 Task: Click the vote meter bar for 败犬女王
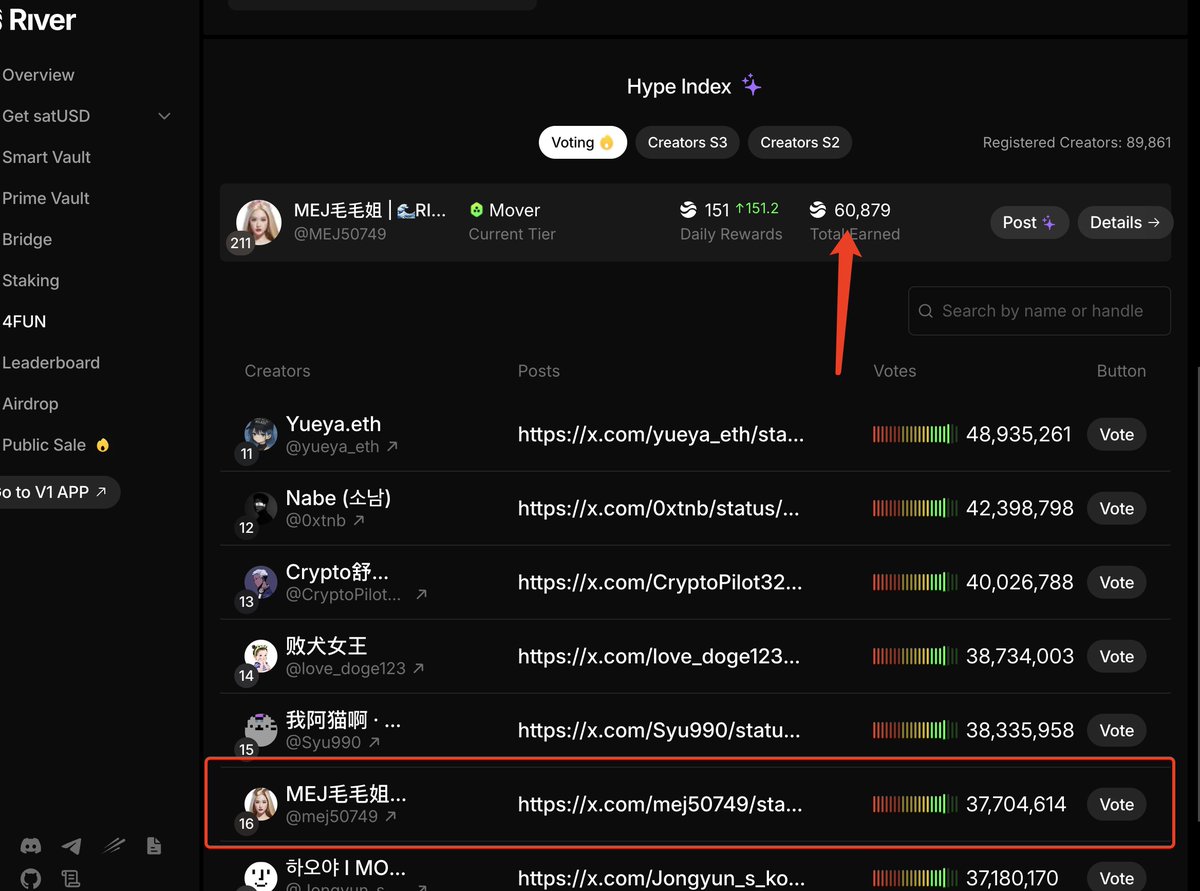[914, 656]
